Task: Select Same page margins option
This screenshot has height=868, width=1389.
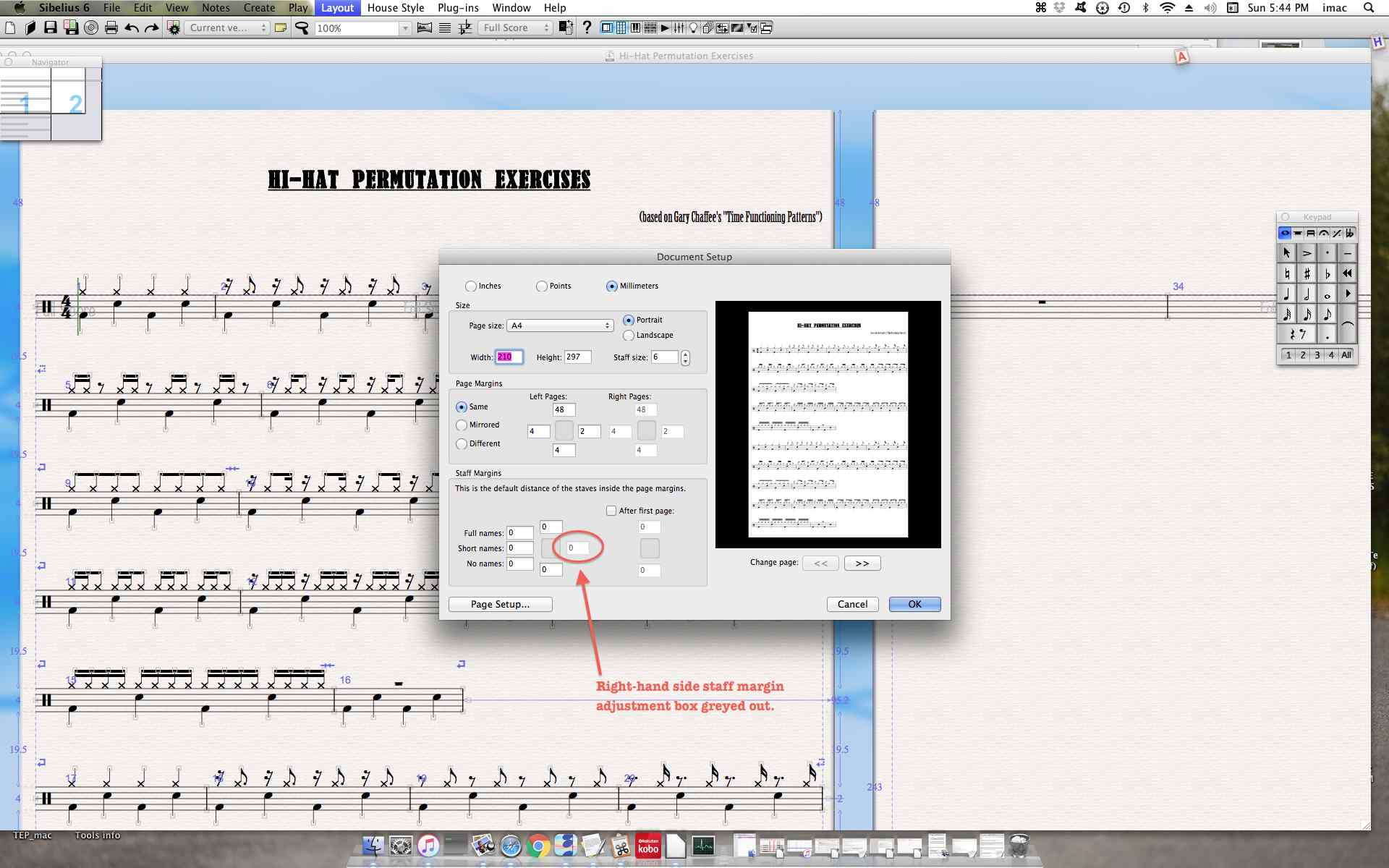Action: (x=462, y=407)
